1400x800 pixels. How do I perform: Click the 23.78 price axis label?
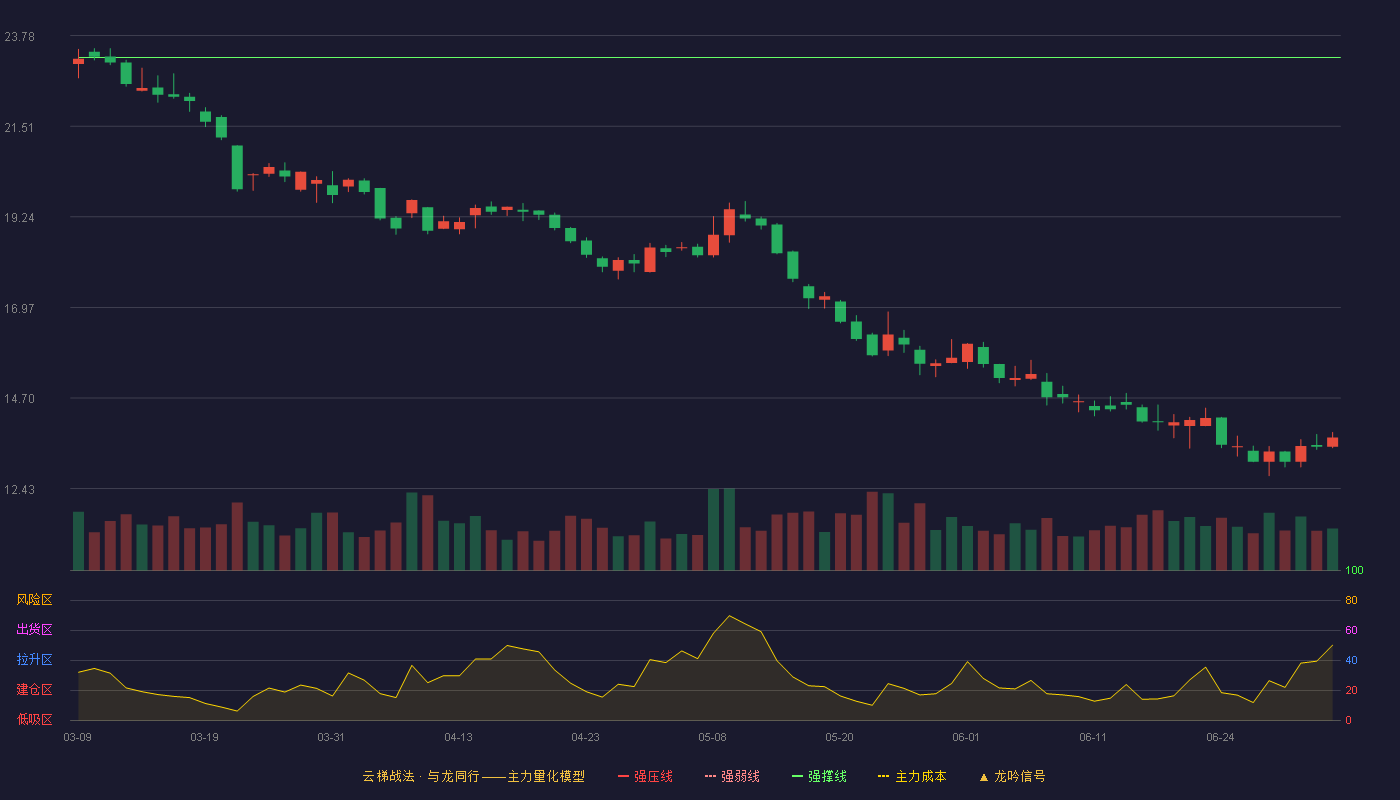(x=19, y=37)
